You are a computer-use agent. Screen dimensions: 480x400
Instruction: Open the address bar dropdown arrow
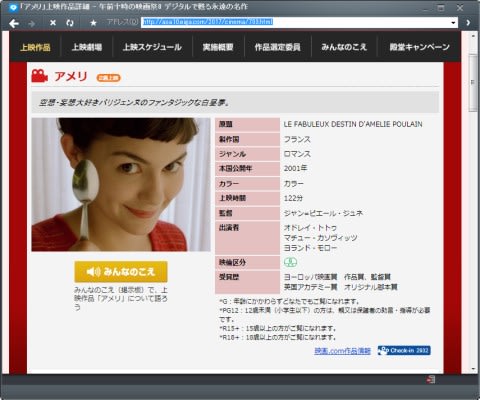coord(453,23)
